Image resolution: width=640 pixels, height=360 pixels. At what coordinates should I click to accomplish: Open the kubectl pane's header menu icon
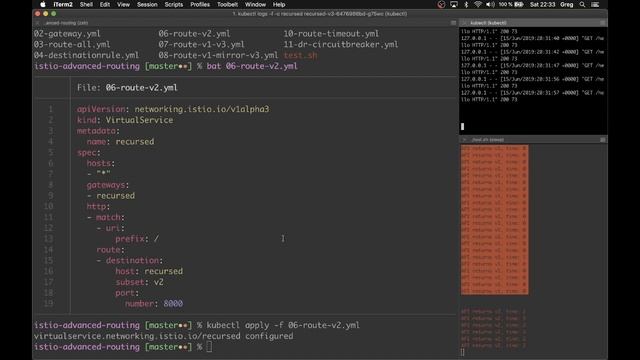click(x=603, y=23)
